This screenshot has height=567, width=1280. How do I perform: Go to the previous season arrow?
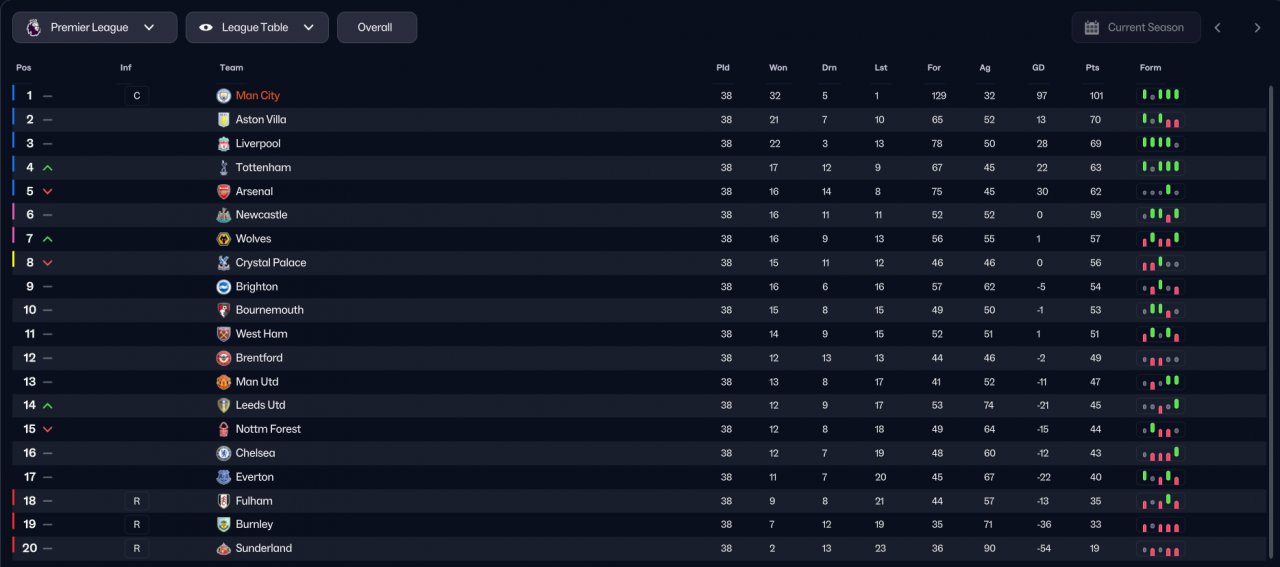pos(1218,28)
